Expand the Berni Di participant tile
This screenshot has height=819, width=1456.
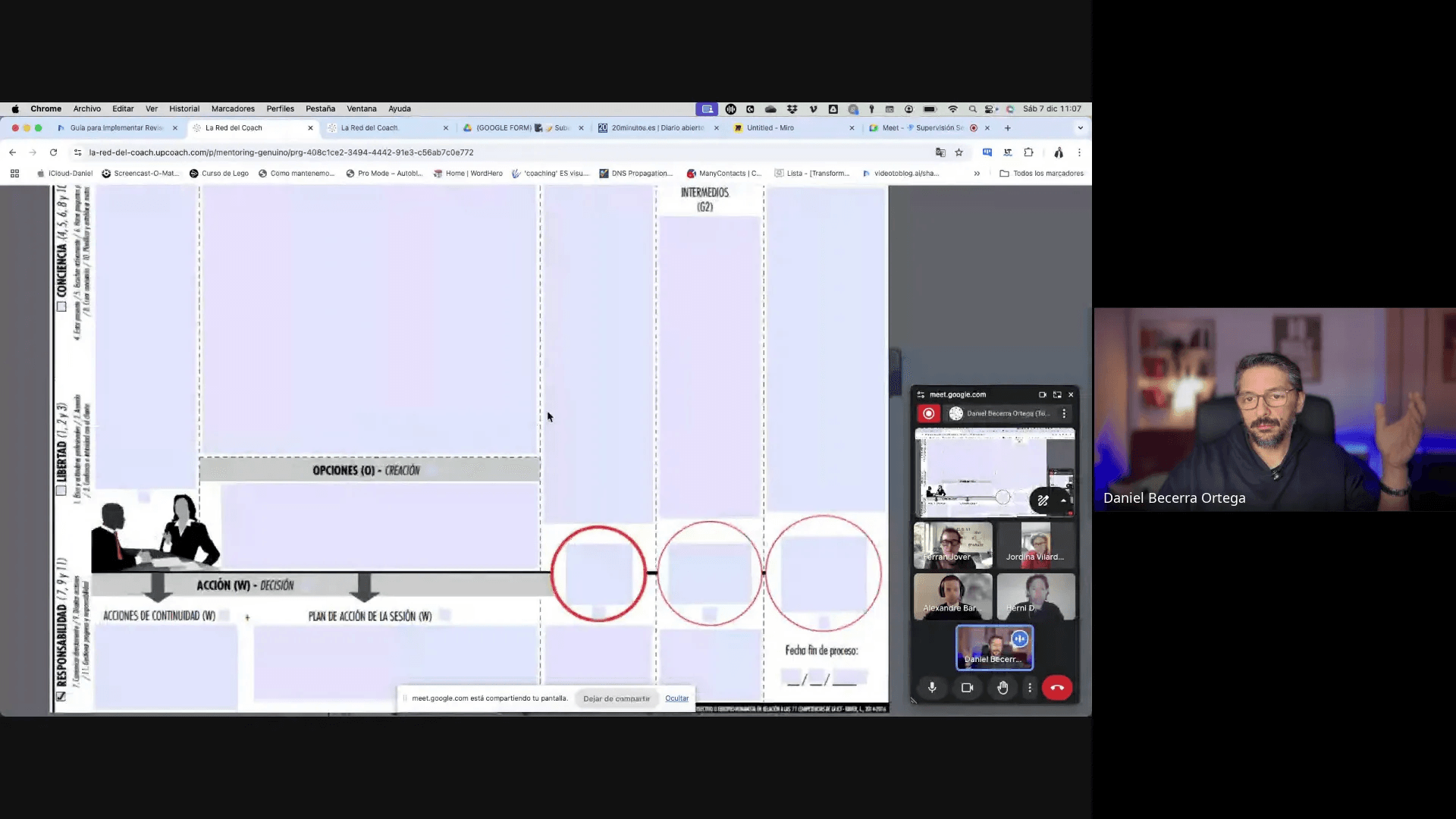click(1035, 596)
